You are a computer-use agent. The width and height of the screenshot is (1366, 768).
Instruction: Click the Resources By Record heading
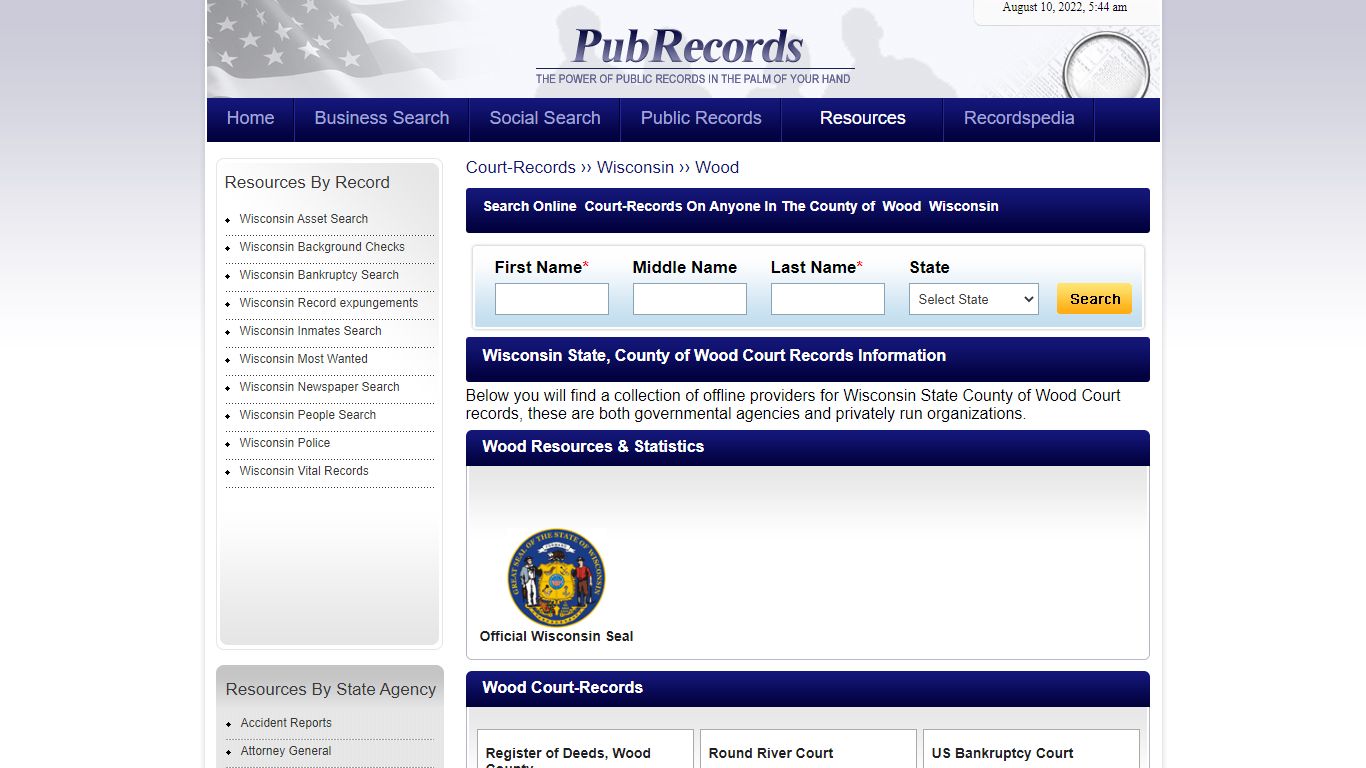307,182
